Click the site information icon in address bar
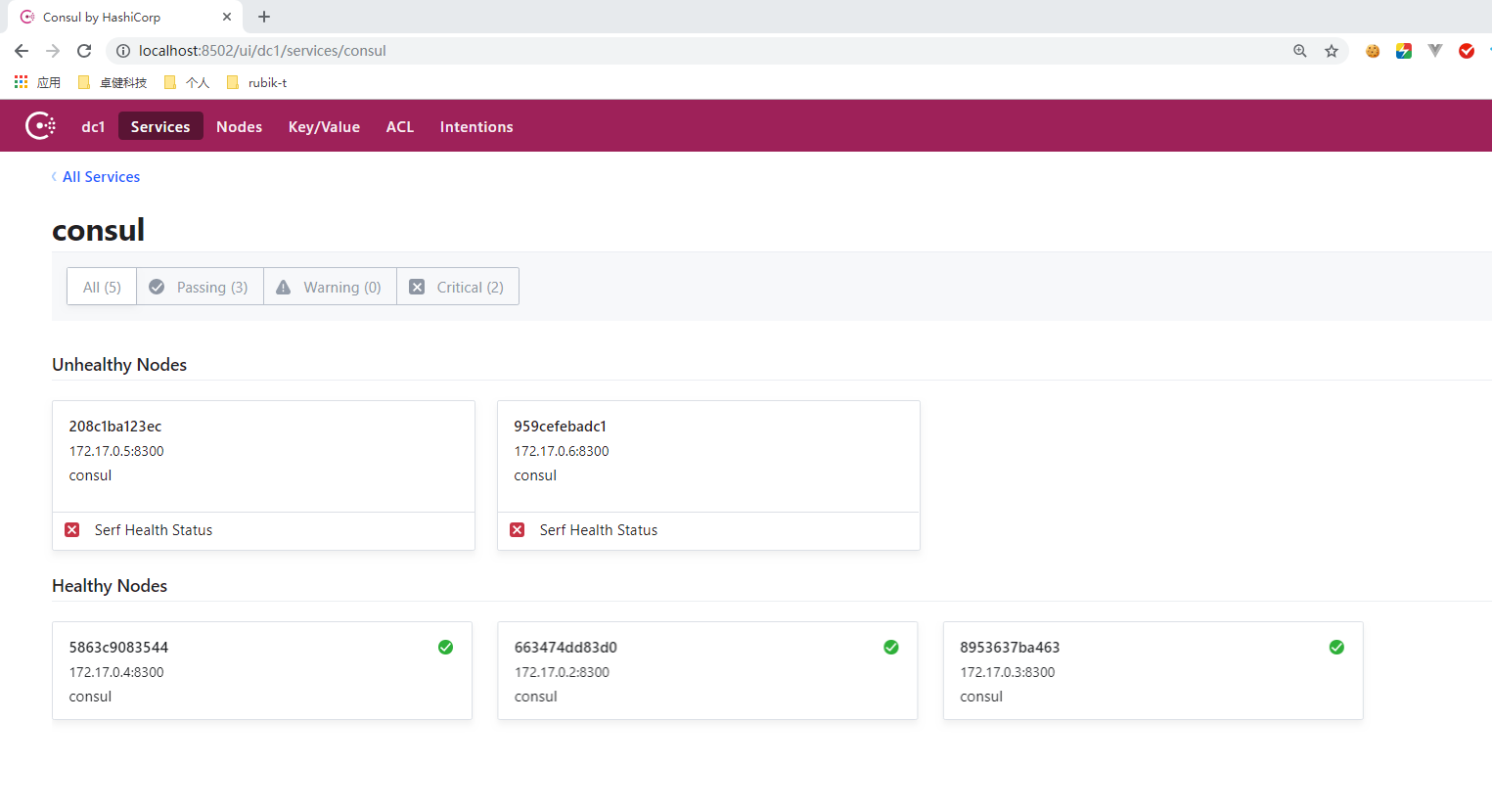This screenshot has height=812, width=1492. [x=123, y=51]
